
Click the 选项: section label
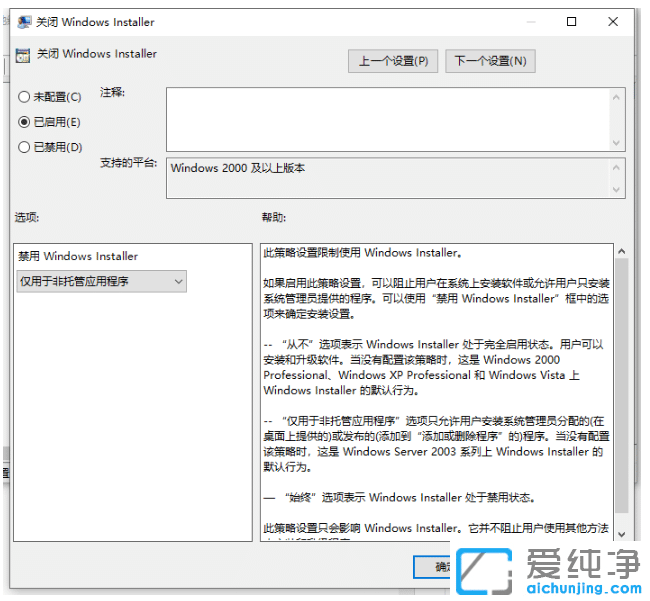[x=27, y=217]
